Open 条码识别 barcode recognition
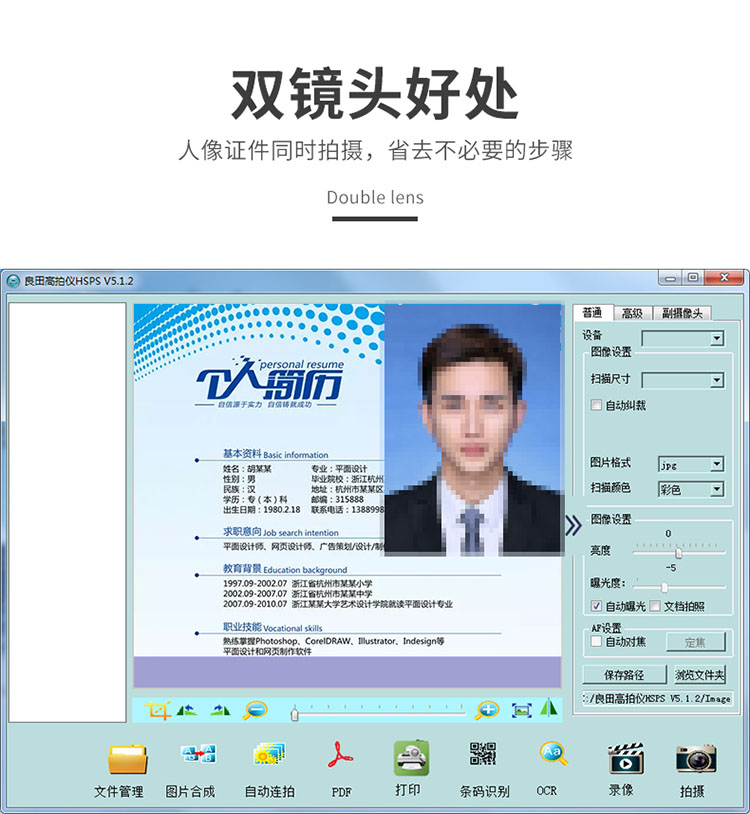Viewport: 750px width, 814px height. click(483, 754)
